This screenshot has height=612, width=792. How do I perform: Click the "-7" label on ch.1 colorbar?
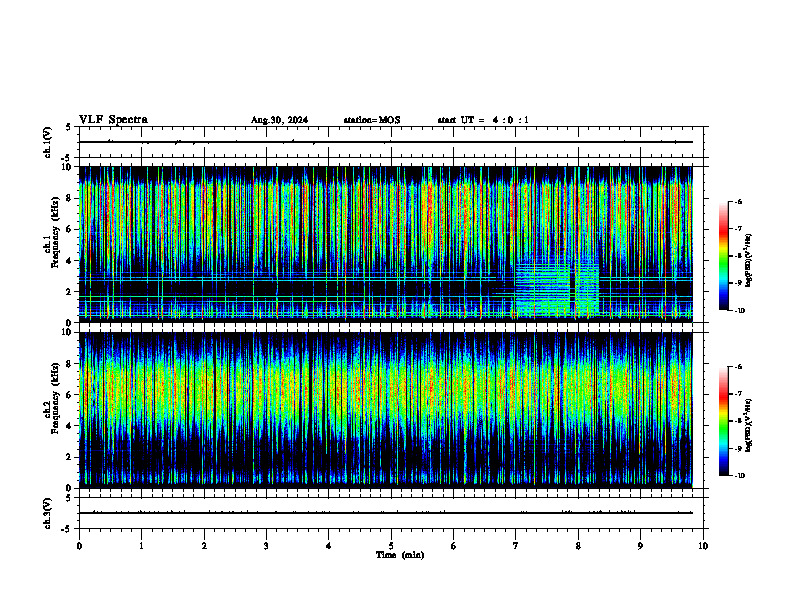click(738, 229)
